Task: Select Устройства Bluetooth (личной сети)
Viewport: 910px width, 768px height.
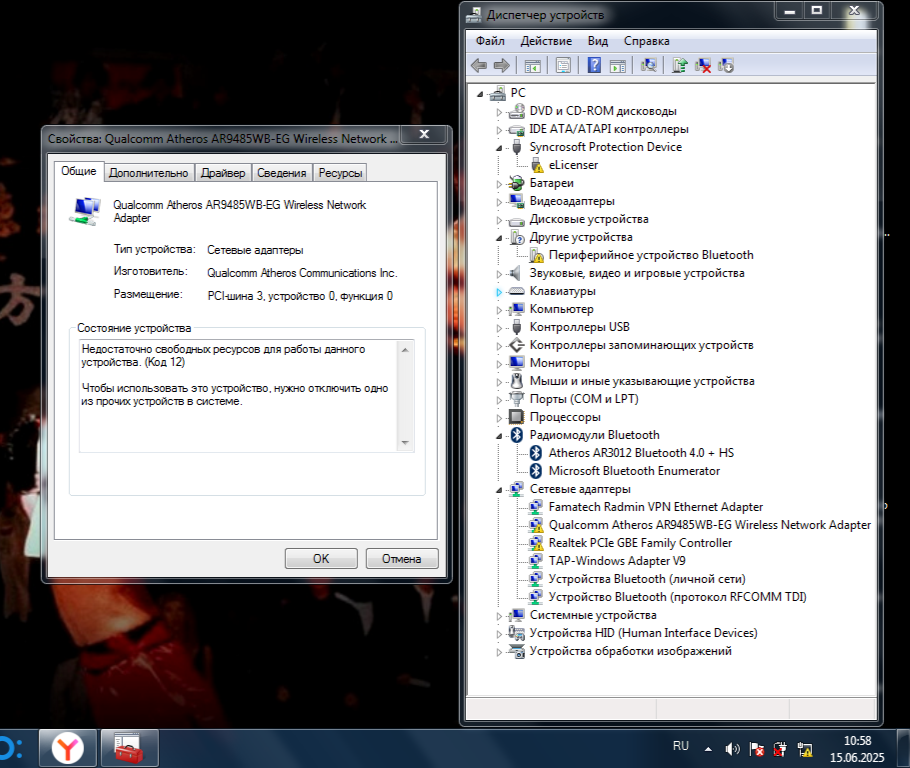Action: coord(647,579)
